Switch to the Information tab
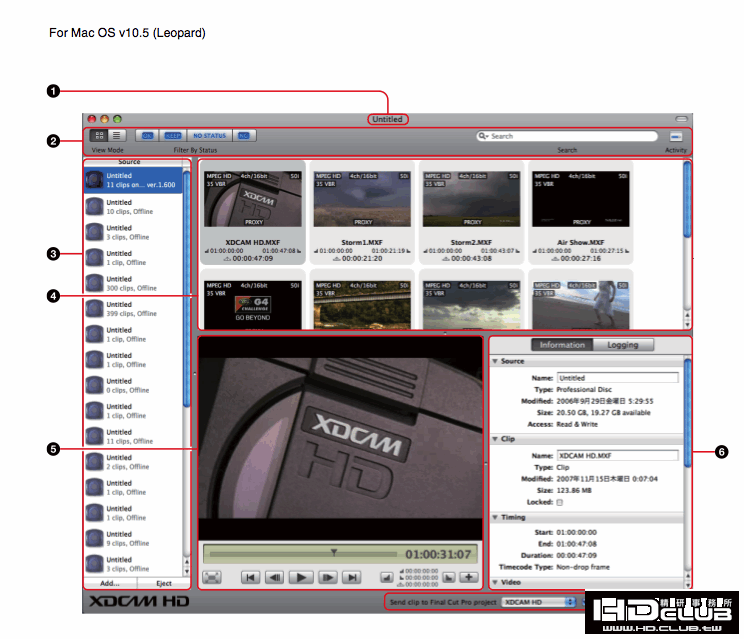 tap(562, 345)
